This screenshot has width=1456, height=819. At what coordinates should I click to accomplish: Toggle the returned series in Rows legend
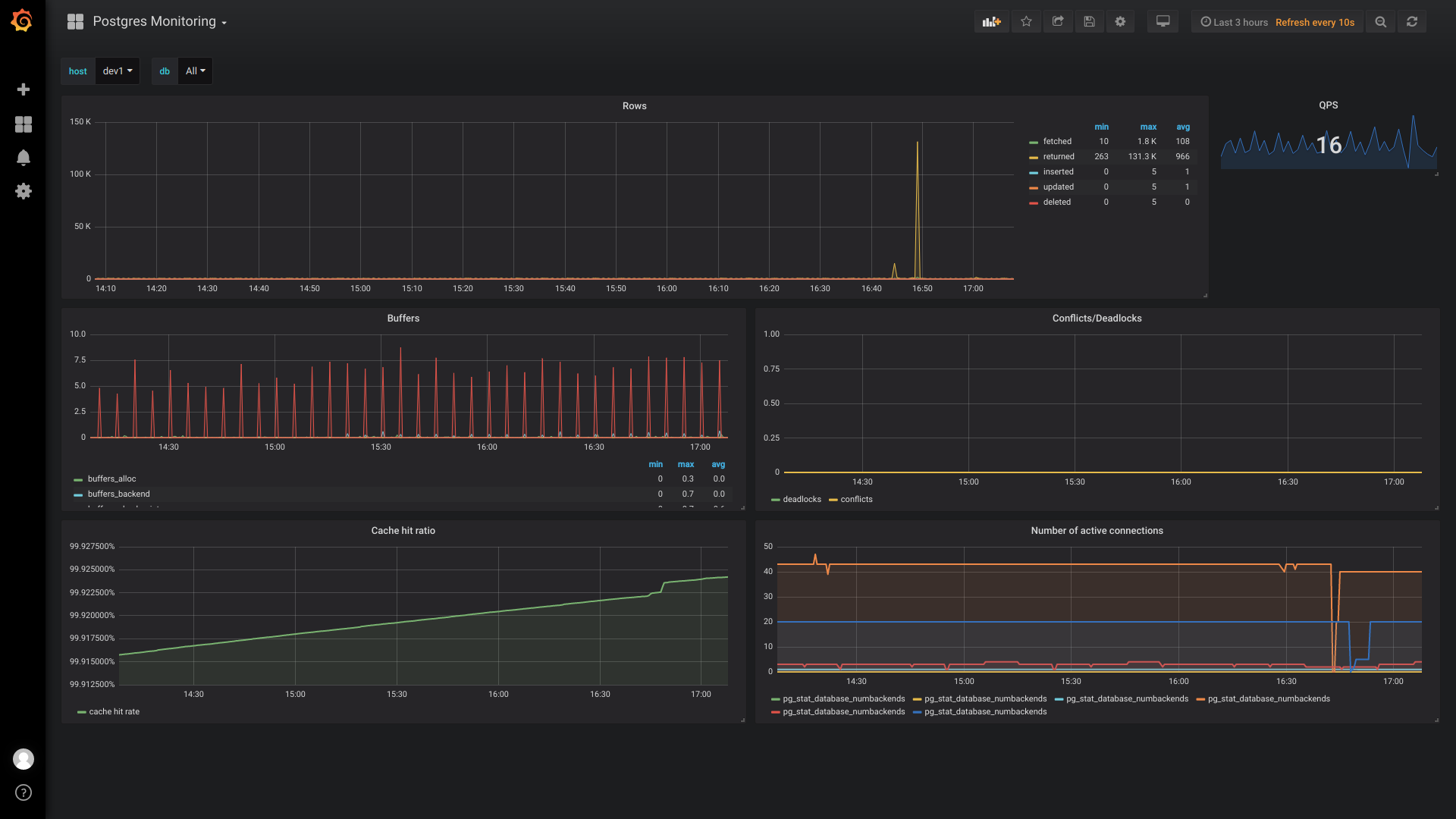click(x=1058, y=156)
